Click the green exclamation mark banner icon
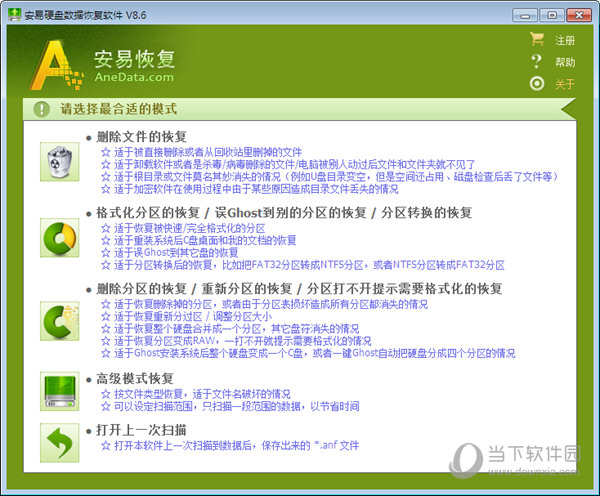The width and height of the screenshot is (600, 496). (x=42, y=109)
